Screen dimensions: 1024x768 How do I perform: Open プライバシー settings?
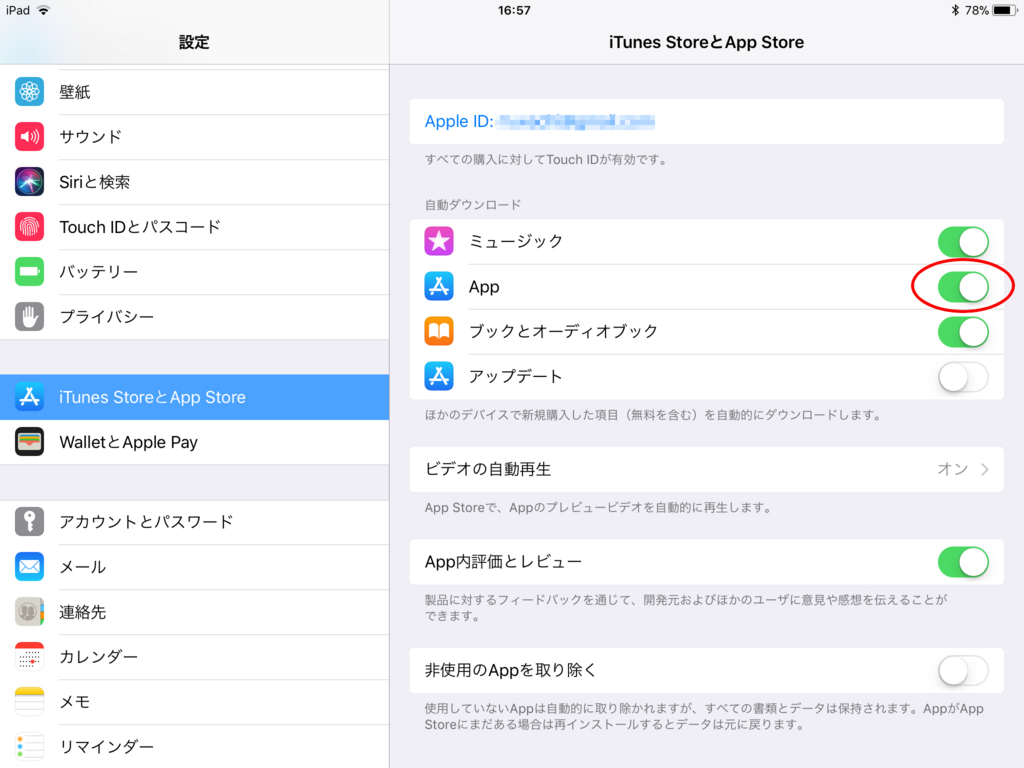tap(195, 317)
